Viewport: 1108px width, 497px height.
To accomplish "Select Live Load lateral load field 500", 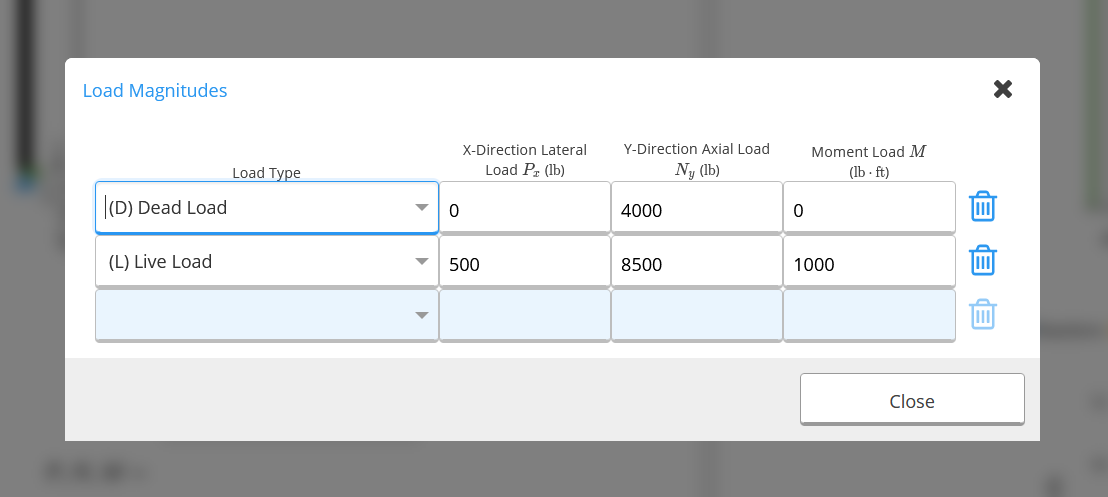I will click(x=524, y=262).
